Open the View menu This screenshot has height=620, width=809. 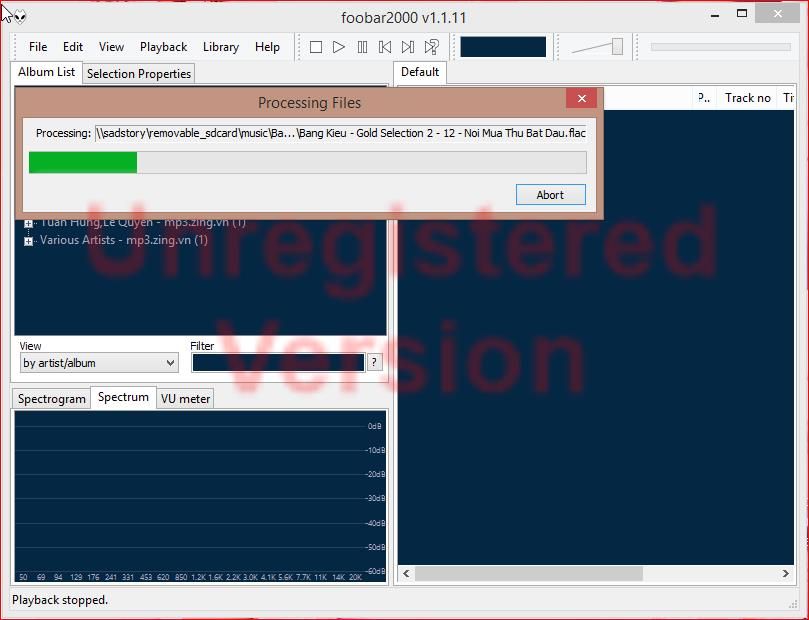111,47
